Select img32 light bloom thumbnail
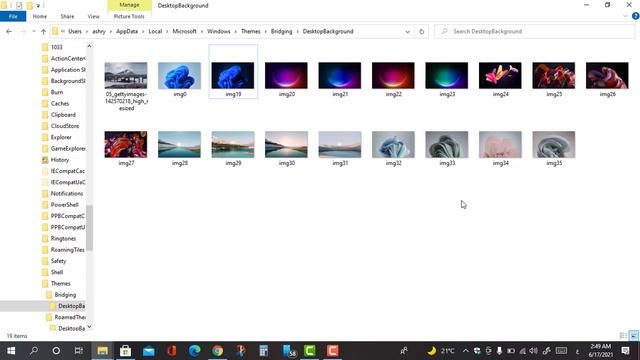The image size is (640, 360). coord(393,144)
